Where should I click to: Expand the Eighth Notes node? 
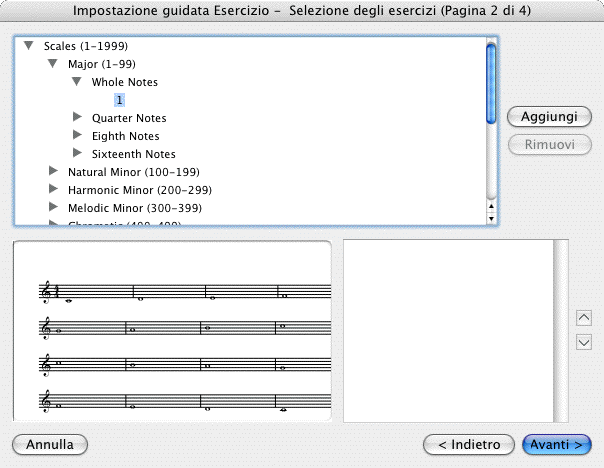(x=77, y=136)
